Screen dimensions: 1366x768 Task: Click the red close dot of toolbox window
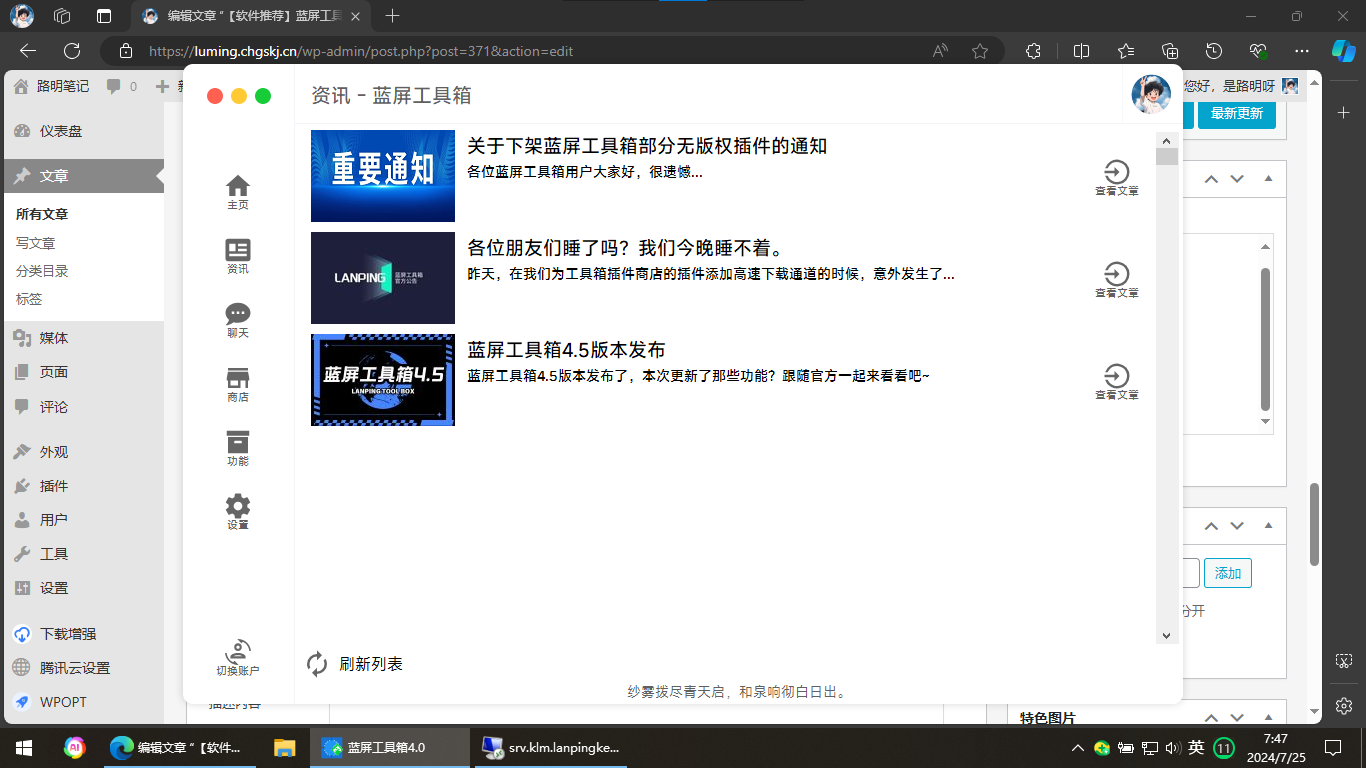point(215,96)
